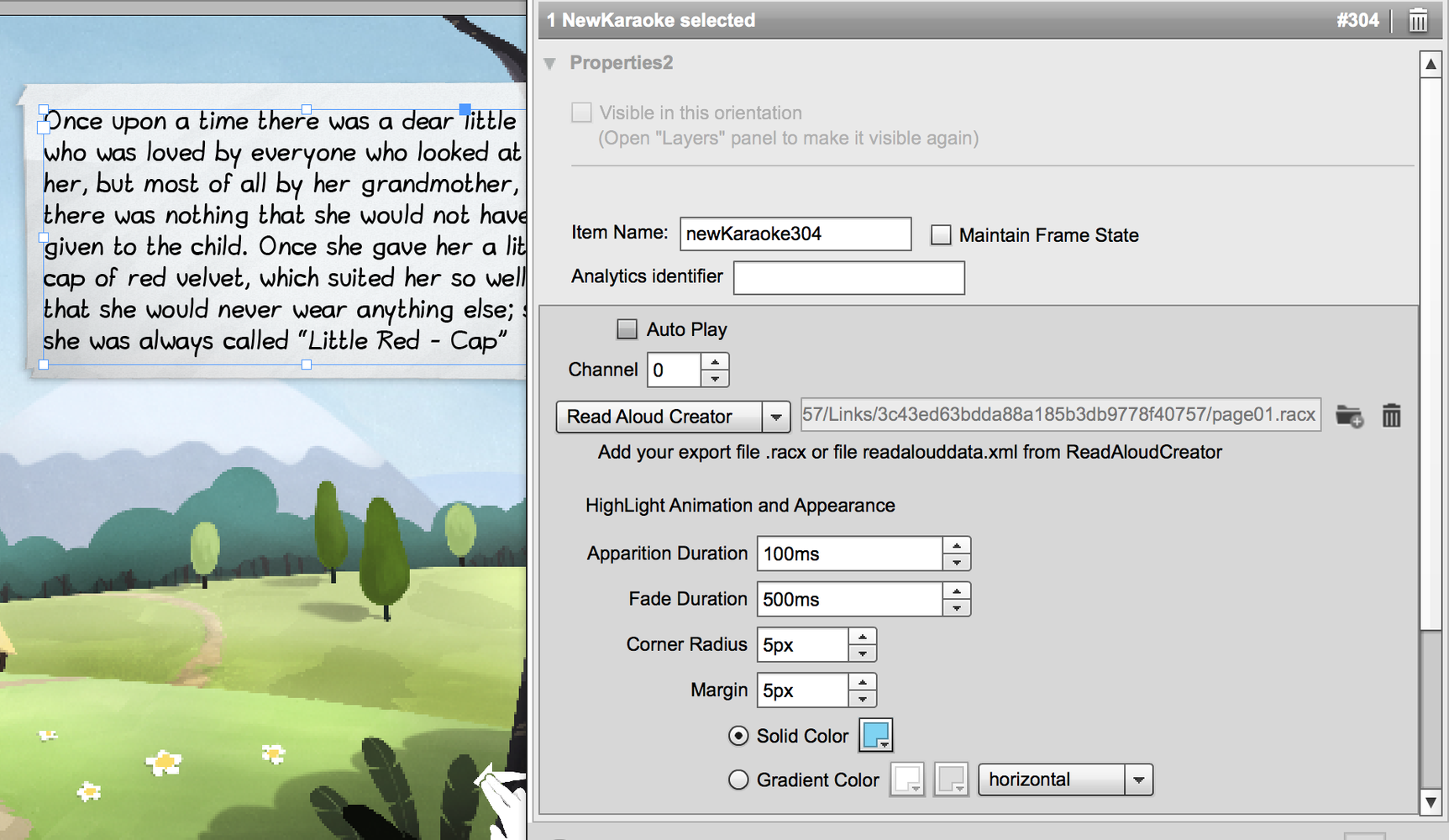
Task: Decrease Corner Radius with down arrow
Action: point(863,653)
